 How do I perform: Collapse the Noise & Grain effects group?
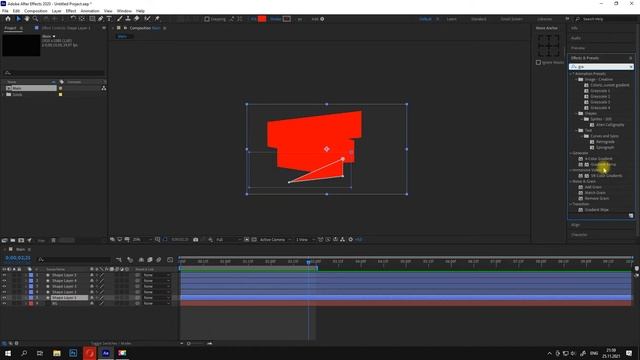[571, 181]
